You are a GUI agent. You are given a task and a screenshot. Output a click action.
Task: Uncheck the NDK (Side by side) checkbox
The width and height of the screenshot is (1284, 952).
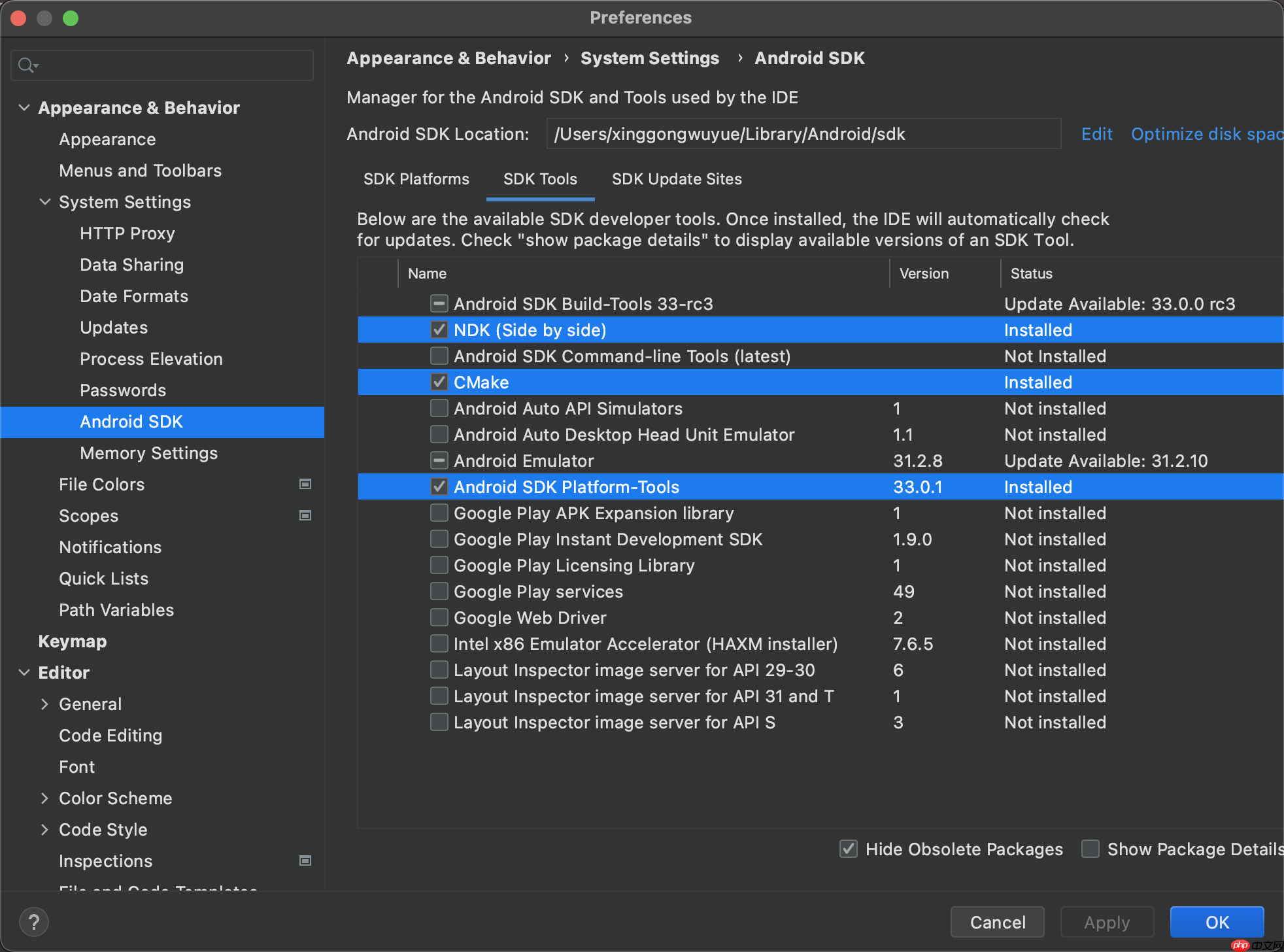pos(439,330)
